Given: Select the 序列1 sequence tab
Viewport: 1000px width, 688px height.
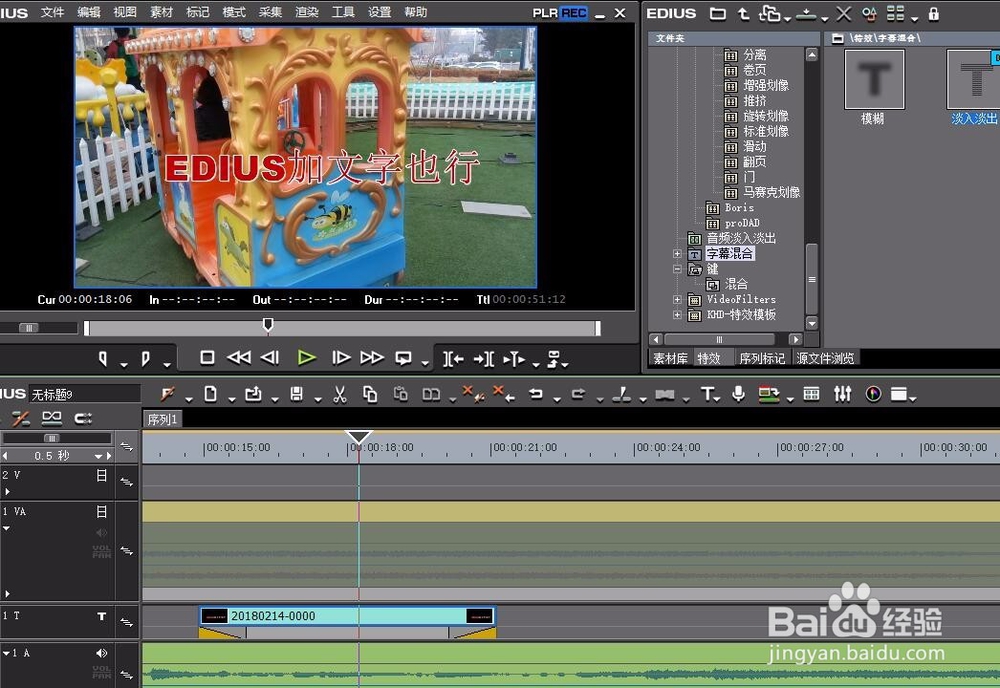Looking at the screenshot, I should pos(162,419).
